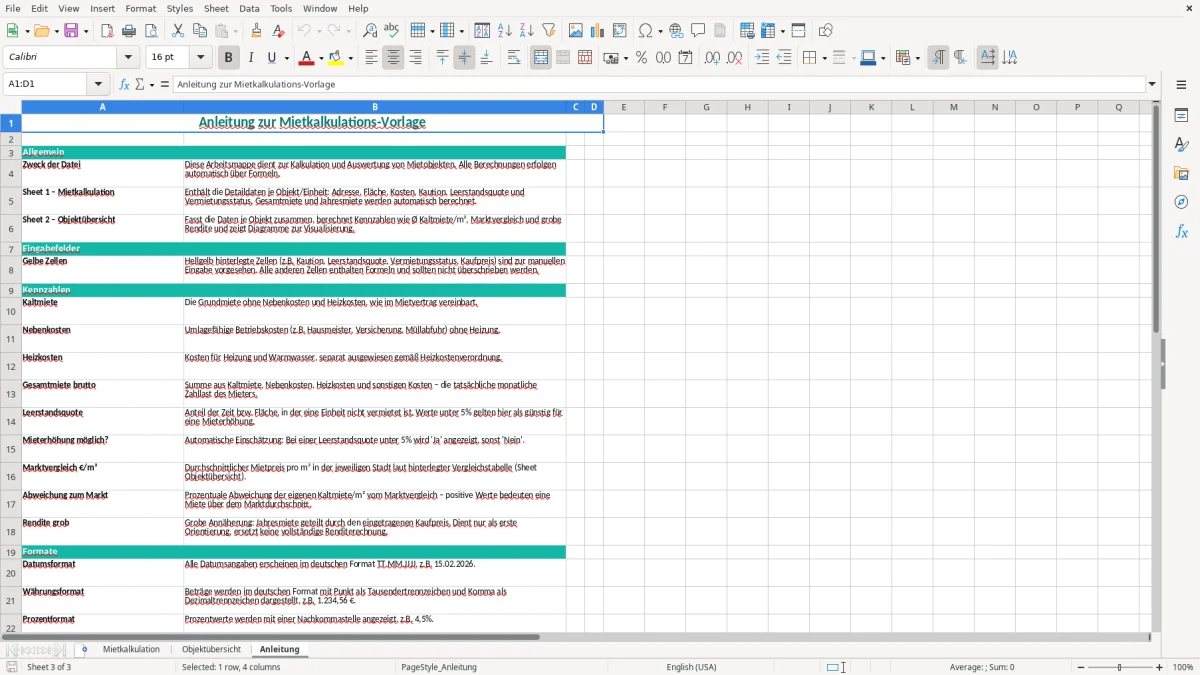Open the font size dropdown

pyautogui.click(x=201, y=58)
